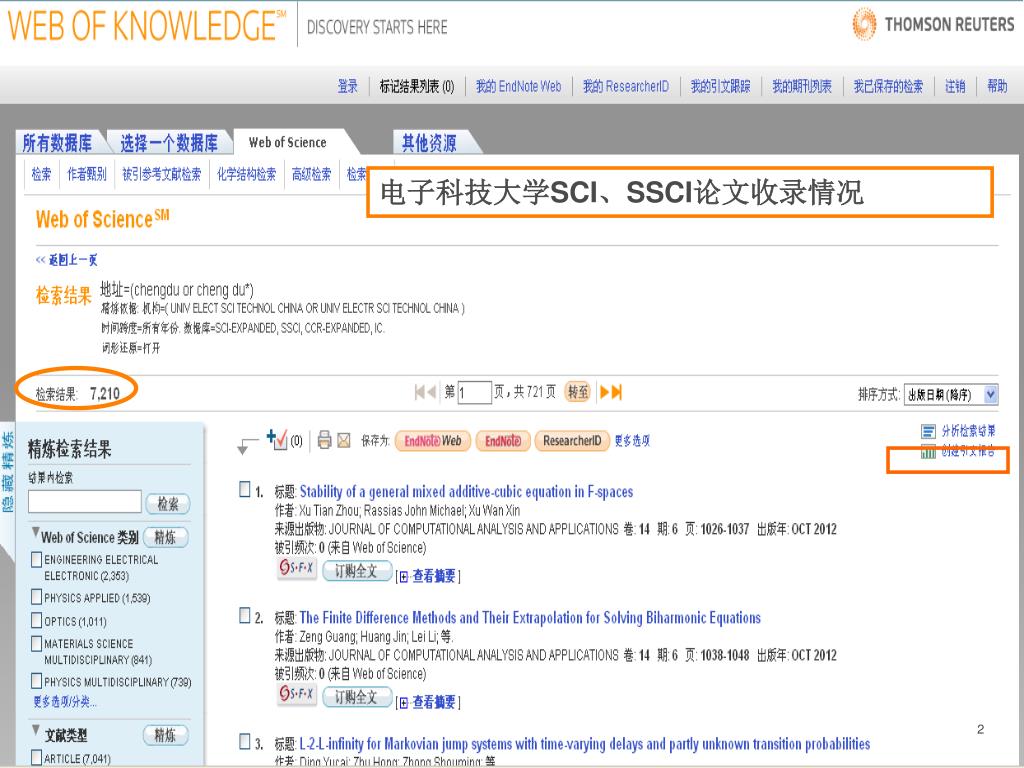
Task: Click the print icon in results toolbar
Action: click(324, 440)
